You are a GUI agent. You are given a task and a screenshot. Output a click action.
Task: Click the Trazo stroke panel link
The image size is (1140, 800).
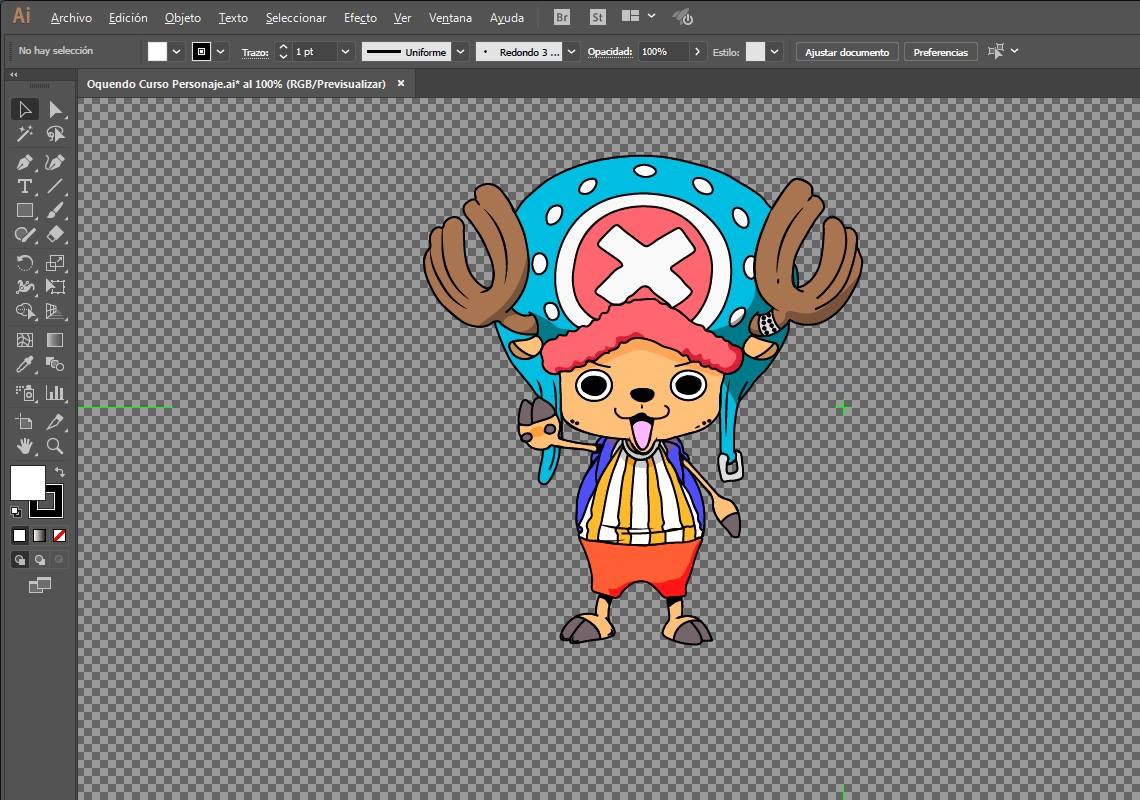(x=255, y=52)
